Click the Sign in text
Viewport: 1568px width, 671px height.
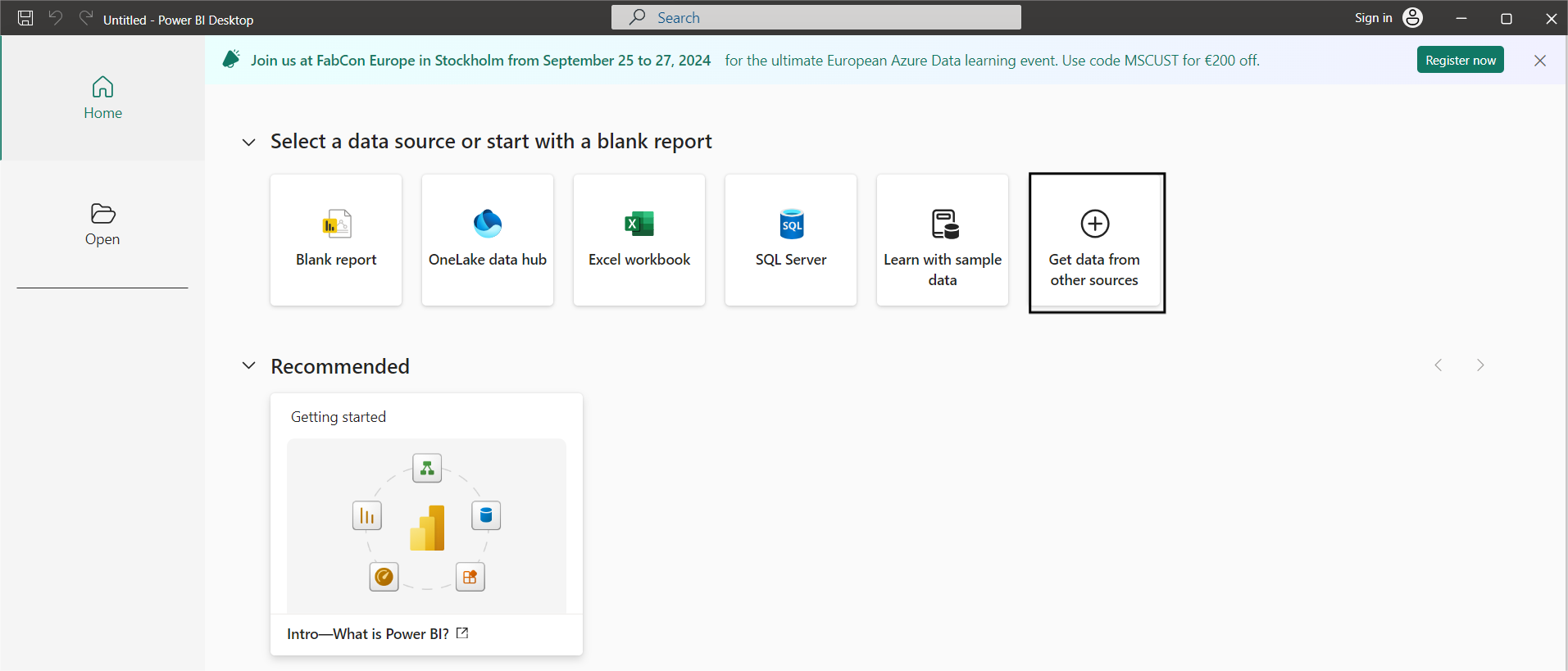pos(1373,17)
